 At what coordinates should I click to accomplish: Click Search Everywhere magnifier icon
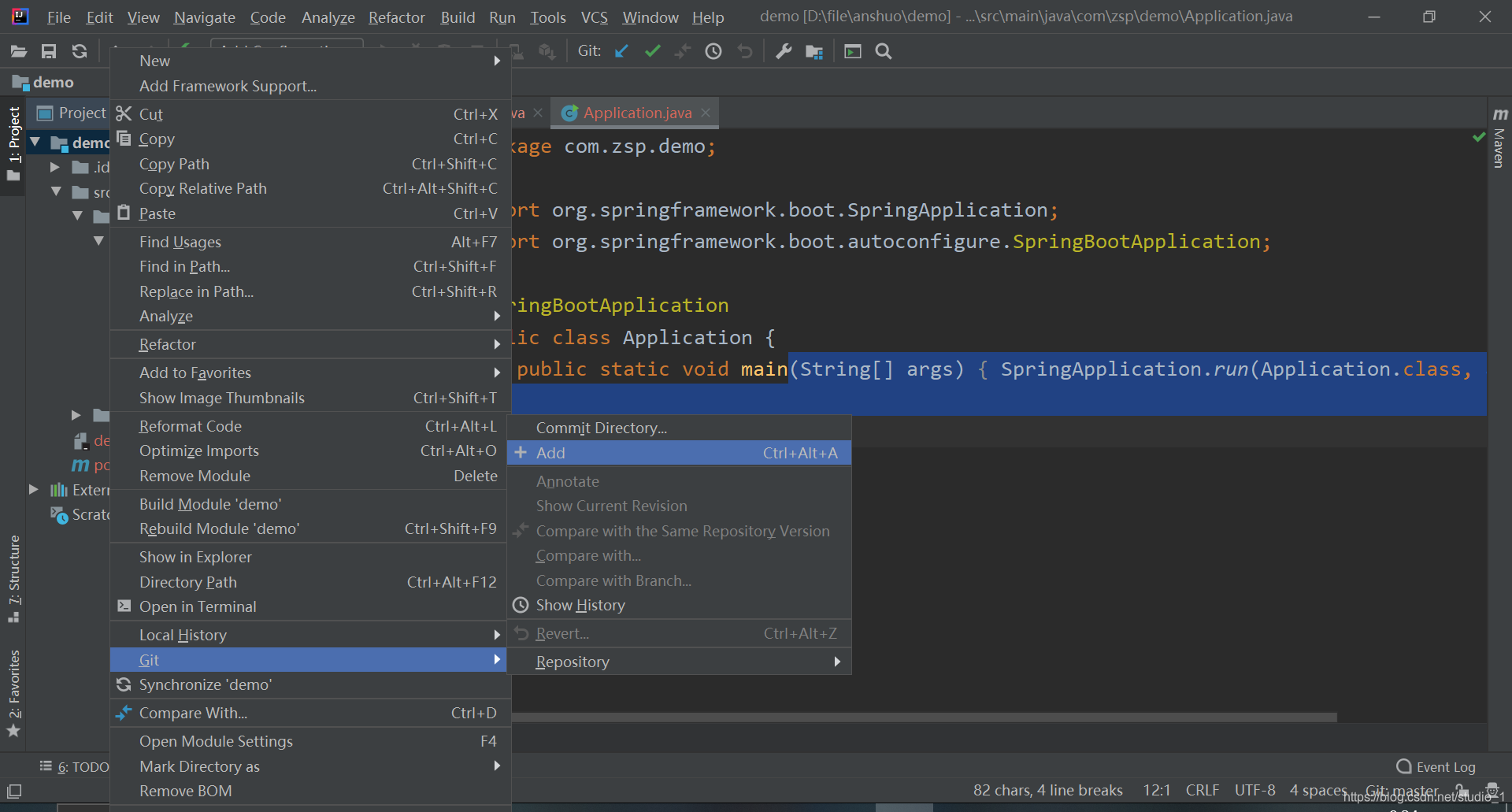pyautogui.click(x=884, y=51)
